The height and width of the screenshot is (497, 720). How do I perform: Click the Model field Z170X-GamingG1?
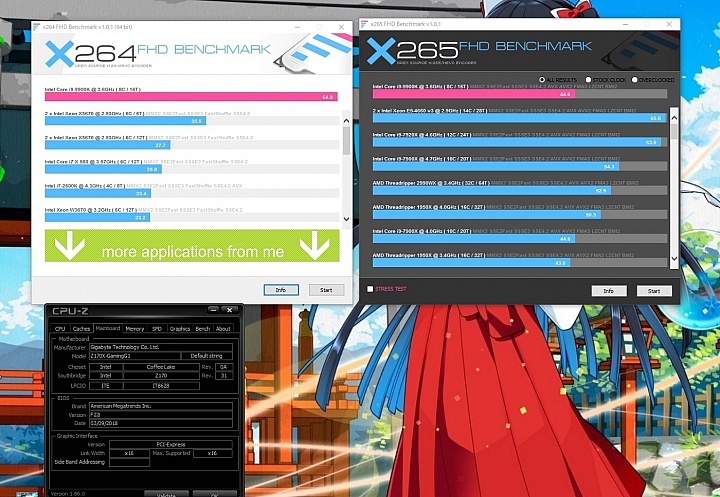[134, 356]
